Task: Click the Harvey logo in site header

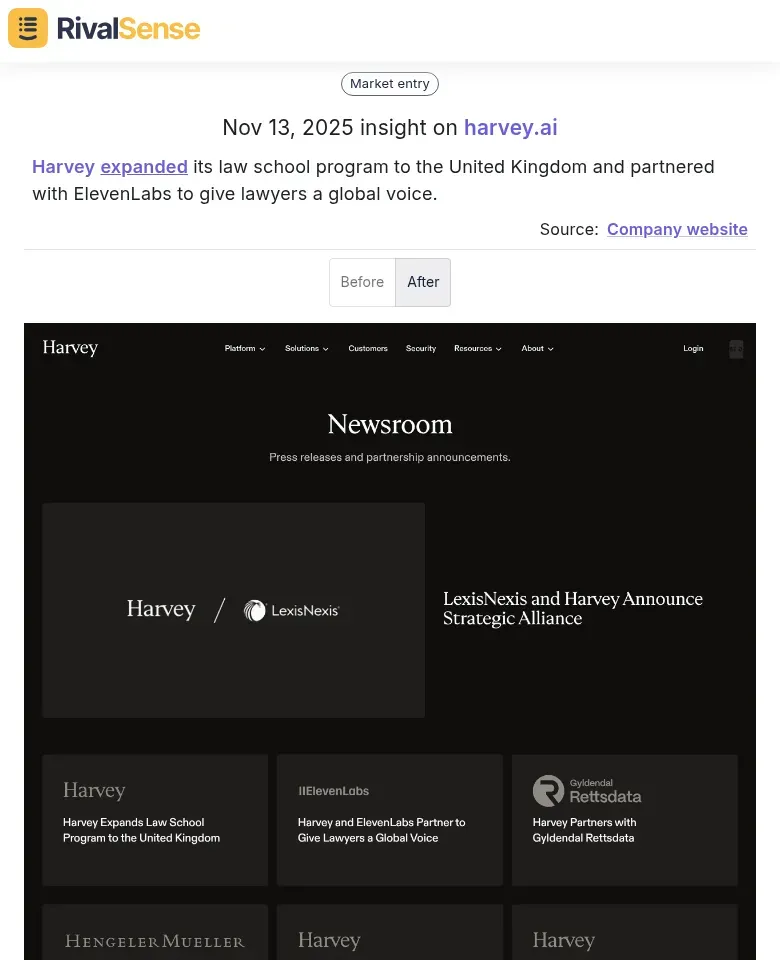Action: click(x=70, y=348)
